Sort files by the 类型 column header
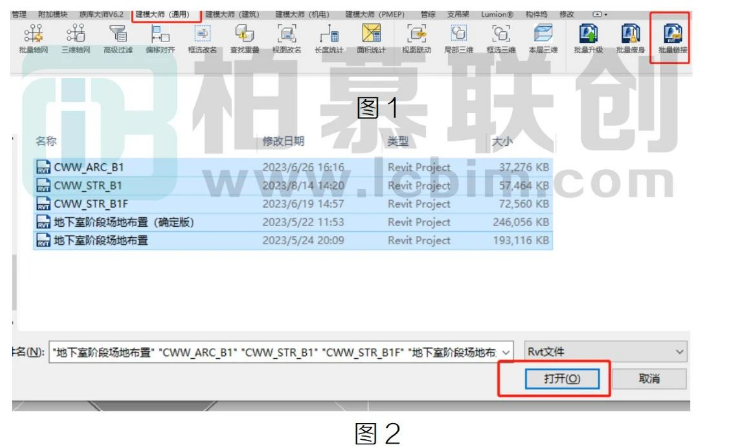This screenshot has width=737, height=448. point(398,141)
